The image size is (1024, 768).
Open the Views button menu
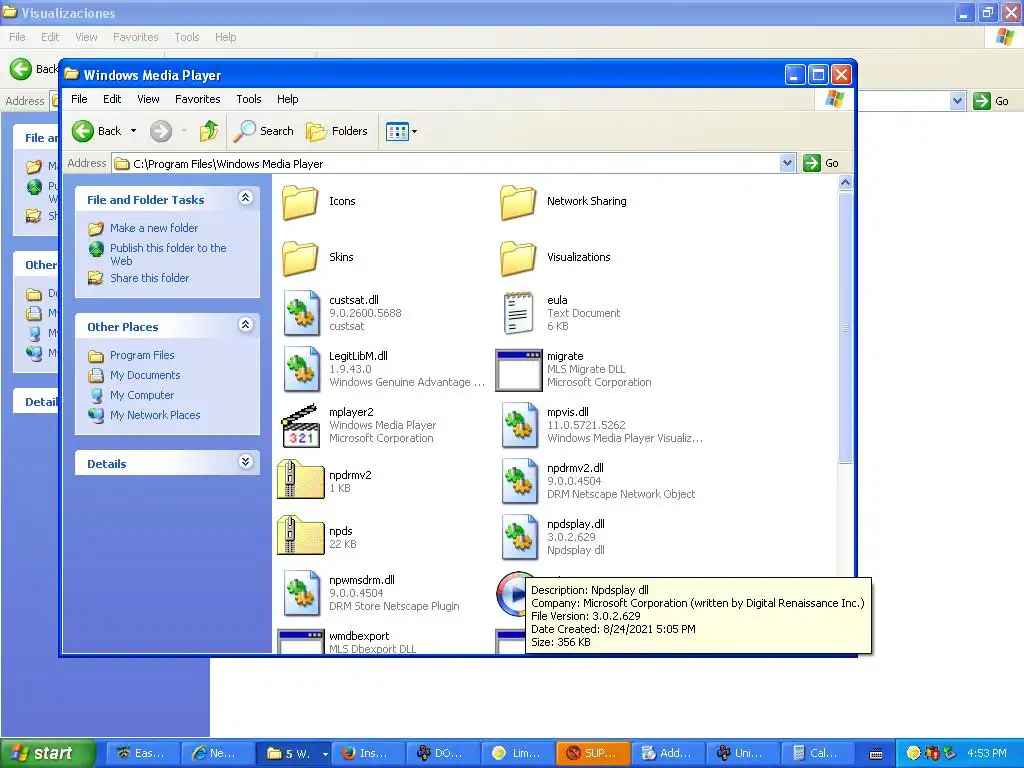401,131
